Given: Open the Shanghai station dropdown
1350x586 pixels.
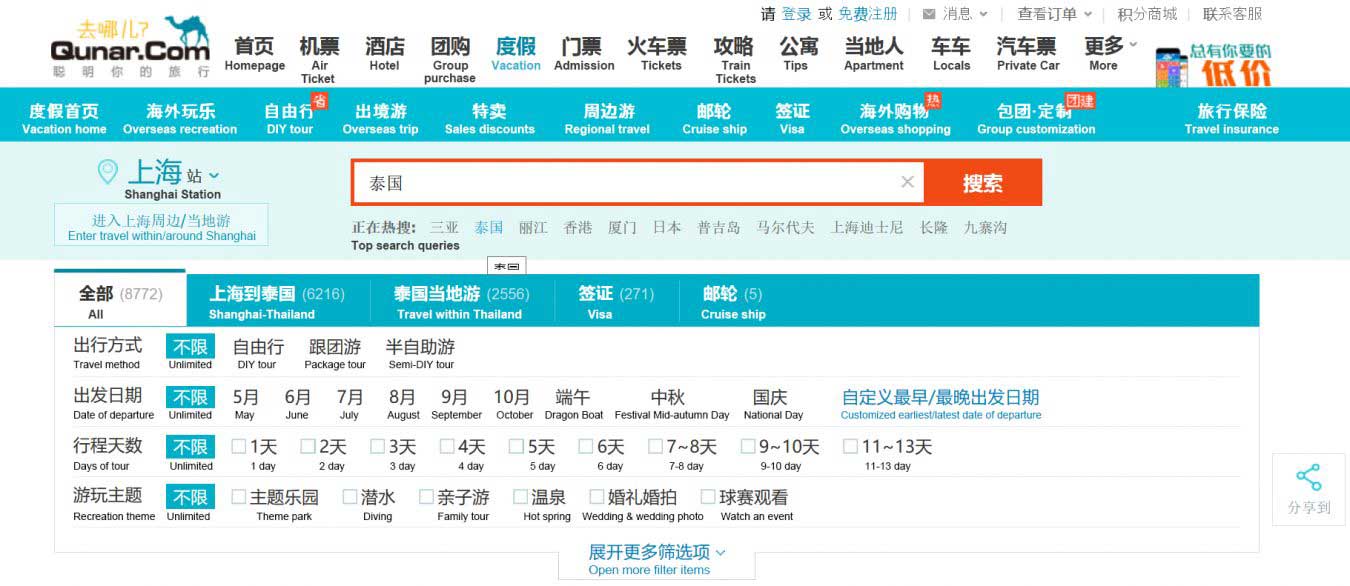Looking at the screenshot, I should [x=214, y=176].
